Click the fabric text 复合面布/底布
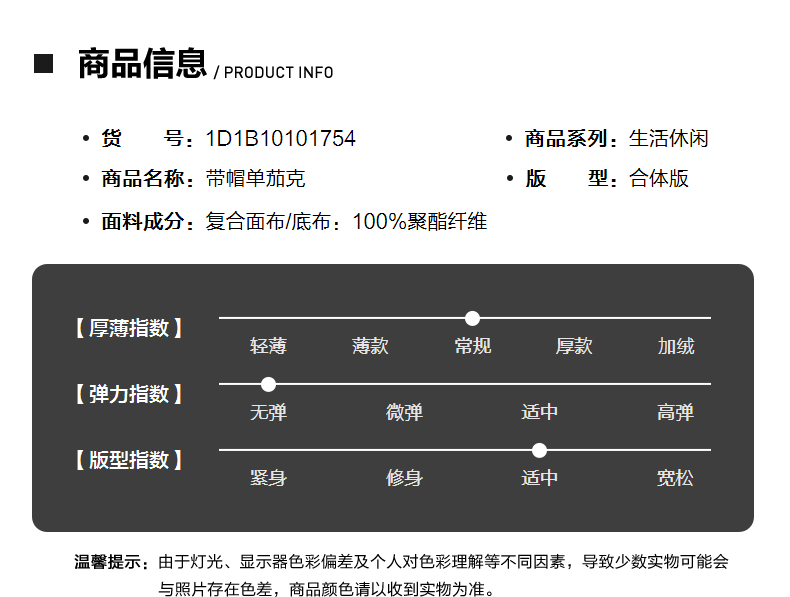Image resolution: width=790 pixels, height=597 pixels. coord(268,221)
